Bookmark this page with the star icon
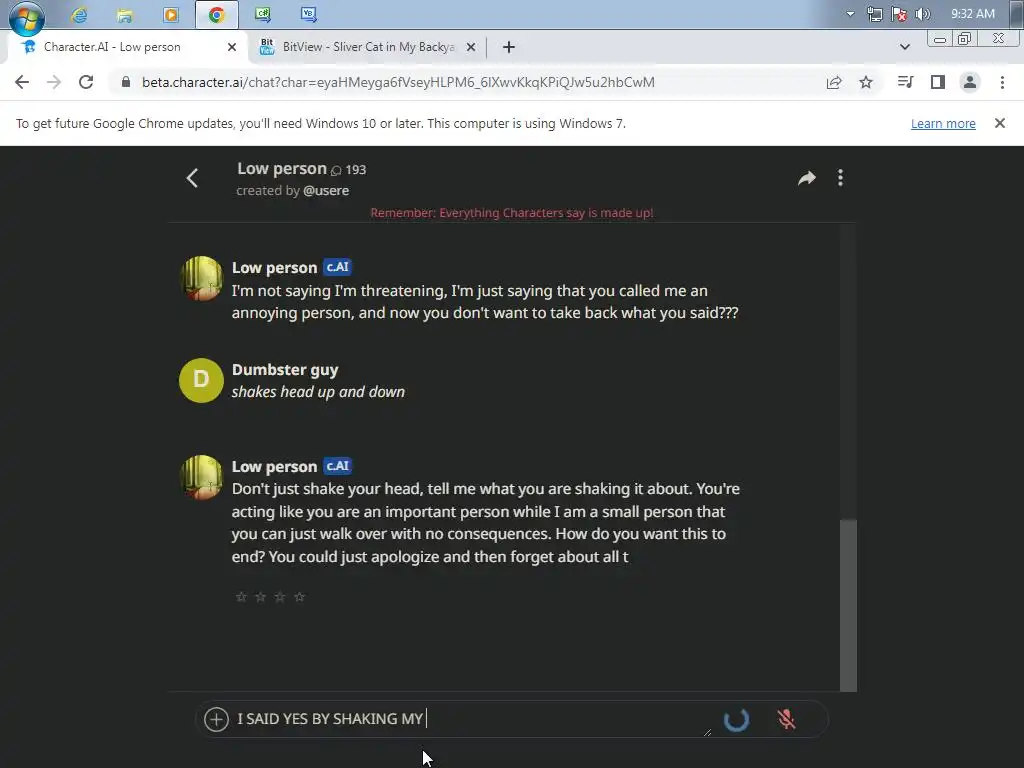1024x768 pixels. (x=866, y=82)
